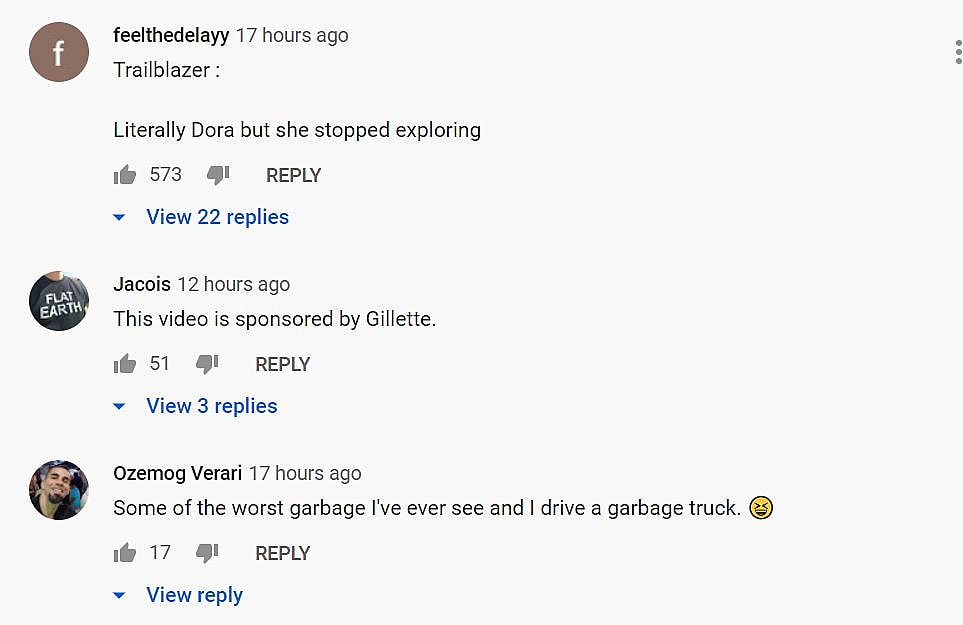Reply to Jacois's comment
Screen dimensions: 963x625
pyautogui.click(x=283, y=364)
